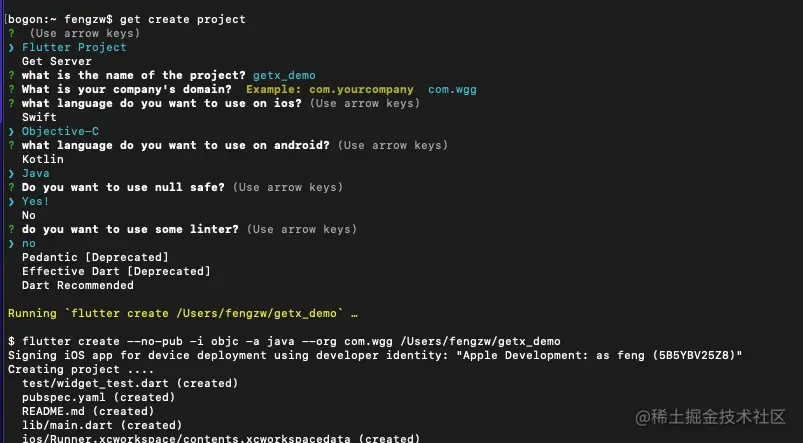The height and width of the screenshot is (443, 803).
Task: Select the Objective-C option
Action: pyautogui.click(x=60, y=131)
